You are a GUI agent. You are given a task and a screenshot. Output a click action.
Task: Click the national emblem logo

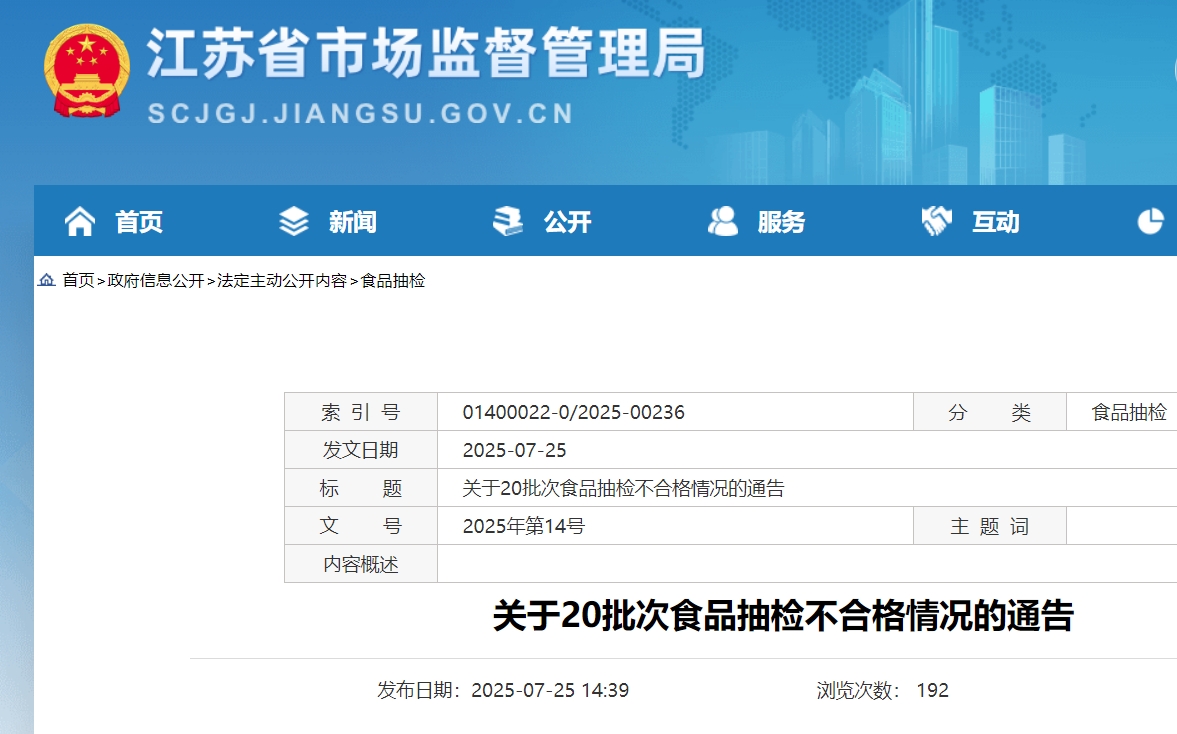pyautogui.click(x=87, y=71)
